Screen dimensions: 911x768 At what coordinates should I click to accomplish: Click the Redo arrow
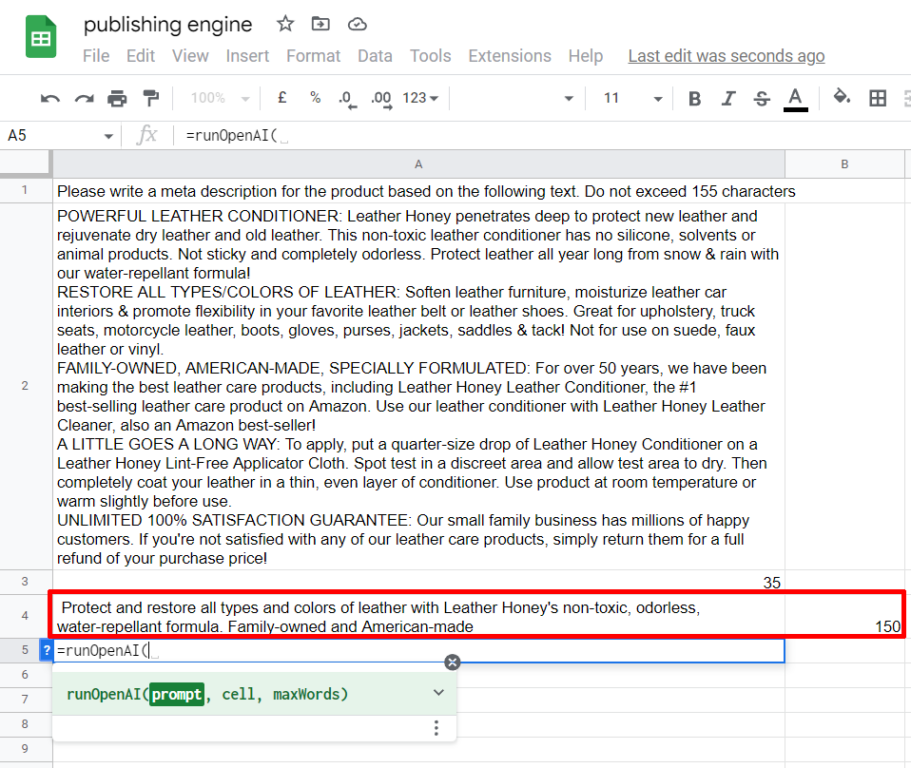84,98
